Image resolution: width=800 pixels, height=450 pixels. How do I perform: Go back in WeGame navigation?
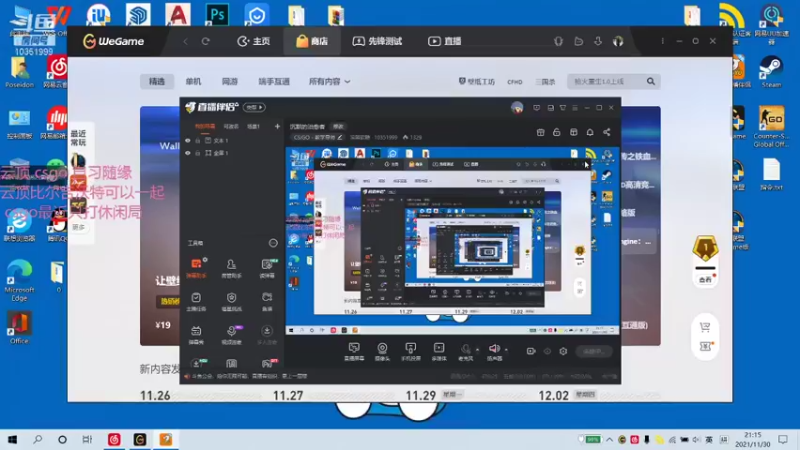click(x=185, y=41)
